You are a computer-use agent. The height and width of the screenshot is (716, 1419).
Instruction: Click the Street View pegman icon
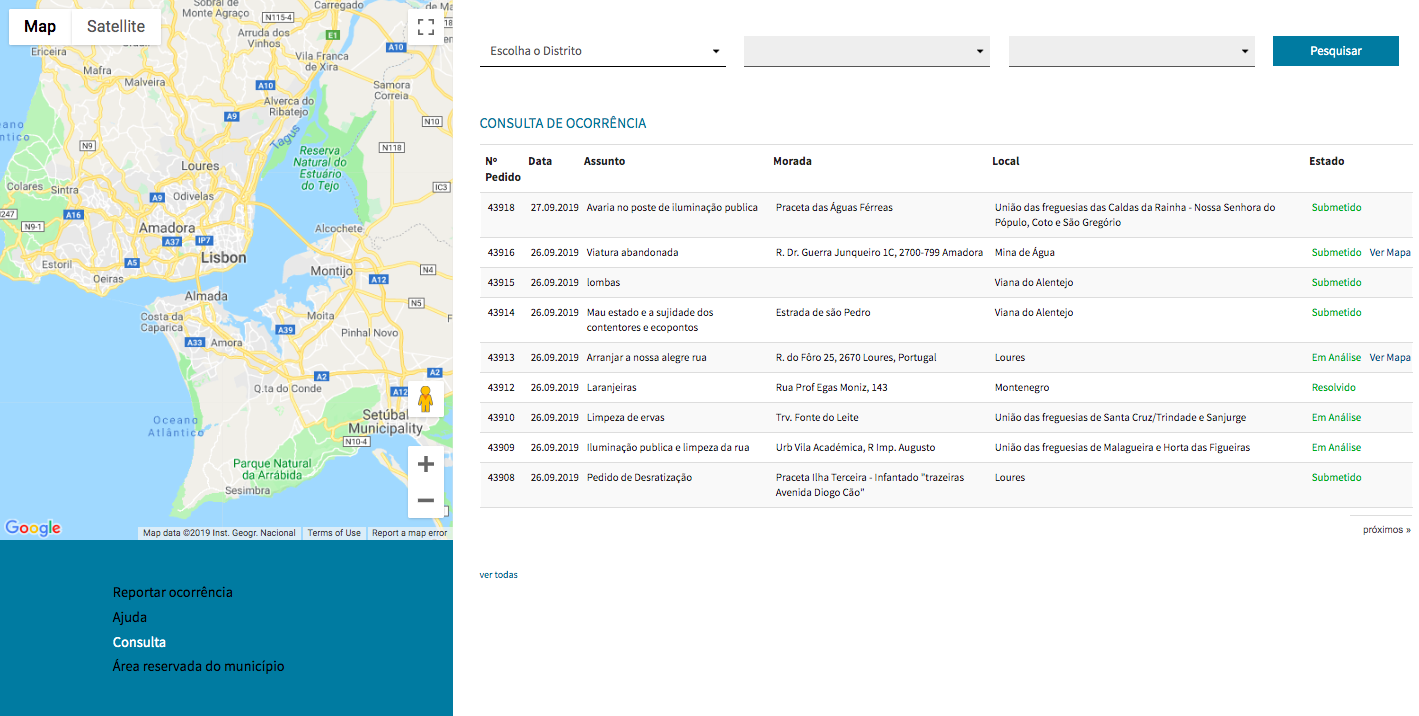click(x=425, y=399)
